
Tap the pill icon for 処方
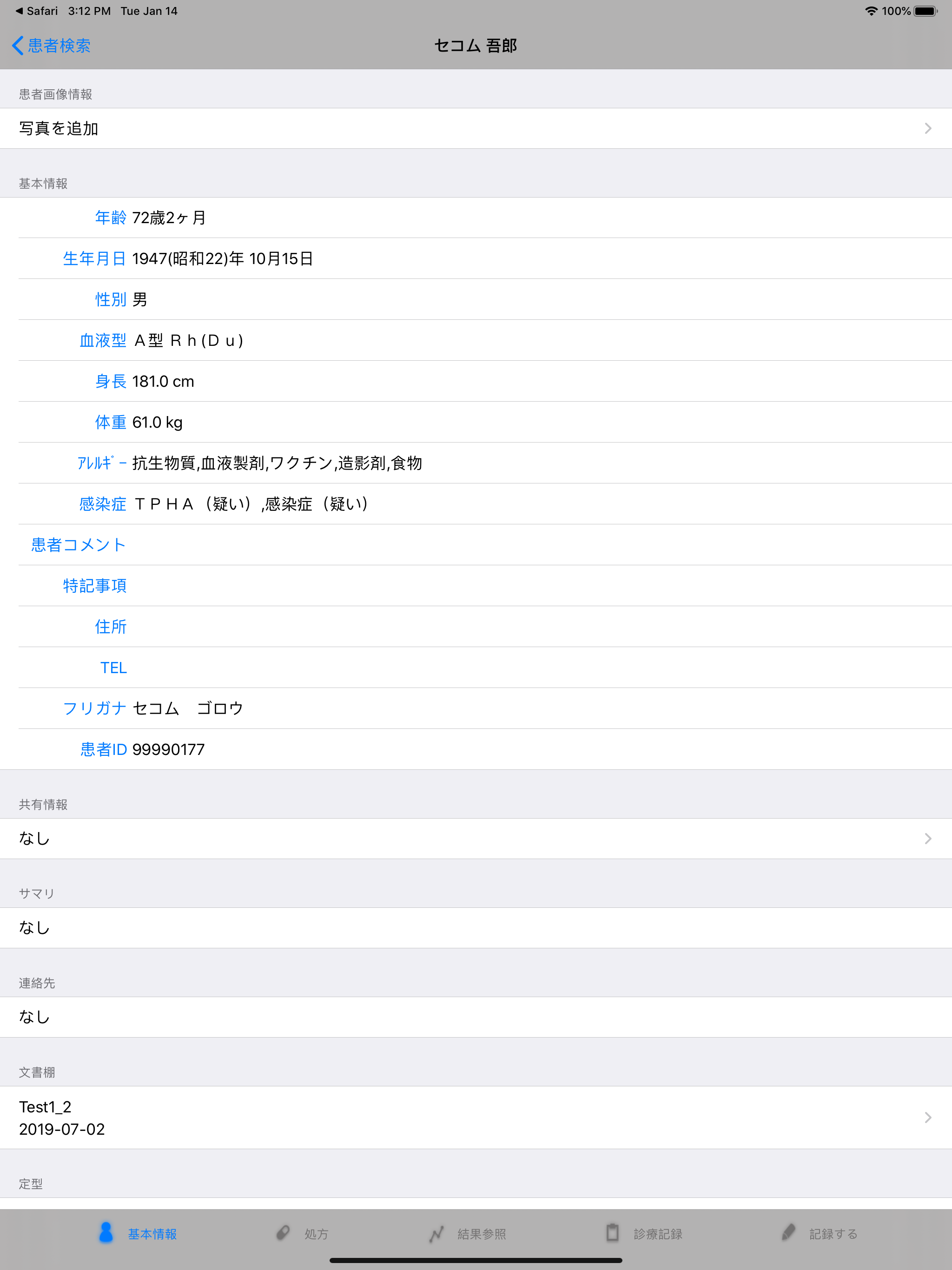(x=283, y=1233)
